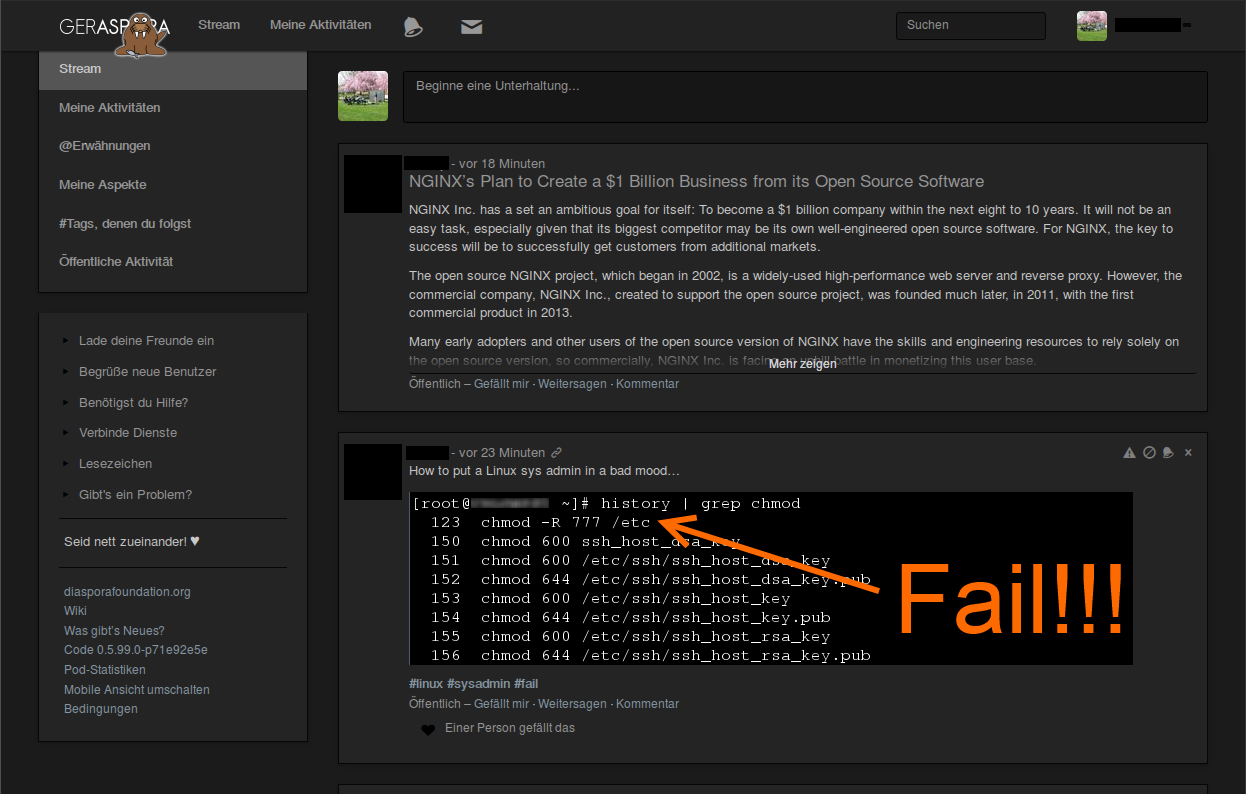
Task: Expand 'Benötigst du Hilfe?' section
Action: point(133,403)
